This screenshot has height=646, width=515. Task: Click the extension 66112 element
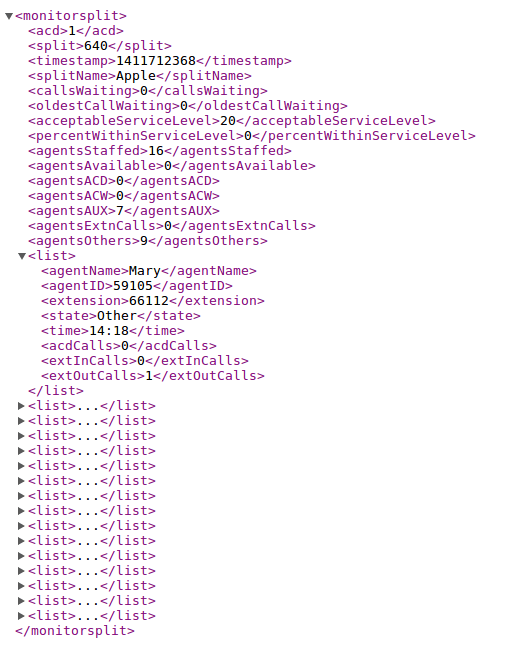coord(153,301)
